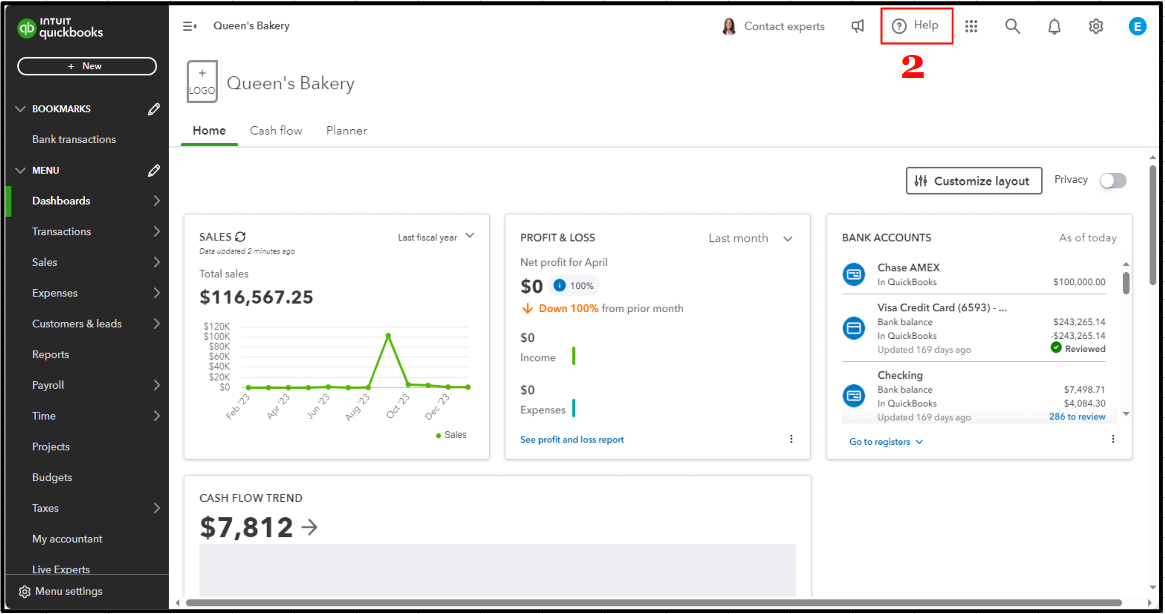Expand the Taxes submenu arrow
The height and width of the screenshot is (614, 1165).
pos(156,508)
